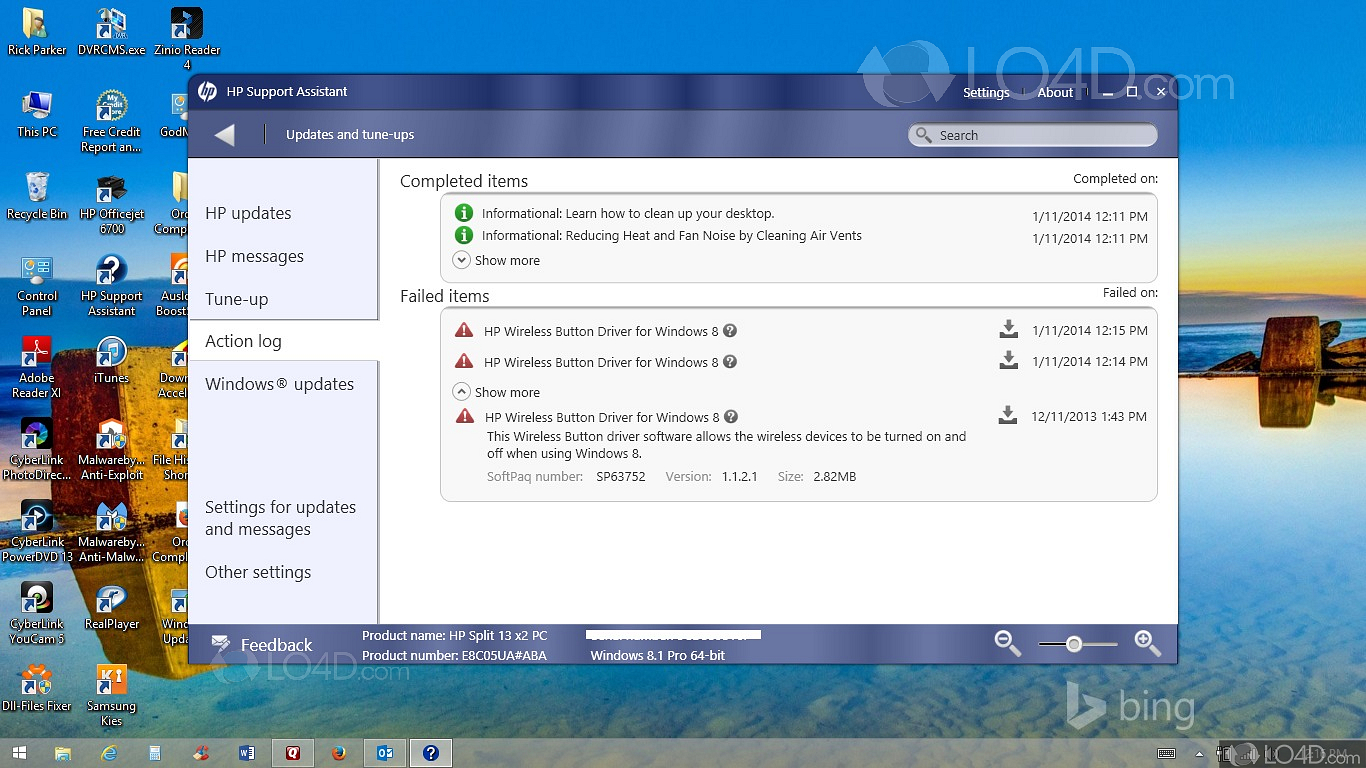Image resolution: width=1366 pixels, height=768 pixels.
Task: Click the back arrow in HP Support Assistant
Action: pos(225,135)
